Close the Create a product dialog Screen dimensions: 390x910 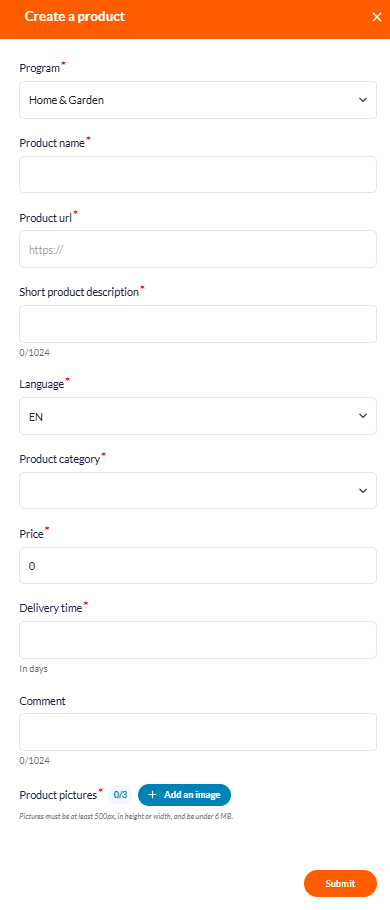[377, 17]
